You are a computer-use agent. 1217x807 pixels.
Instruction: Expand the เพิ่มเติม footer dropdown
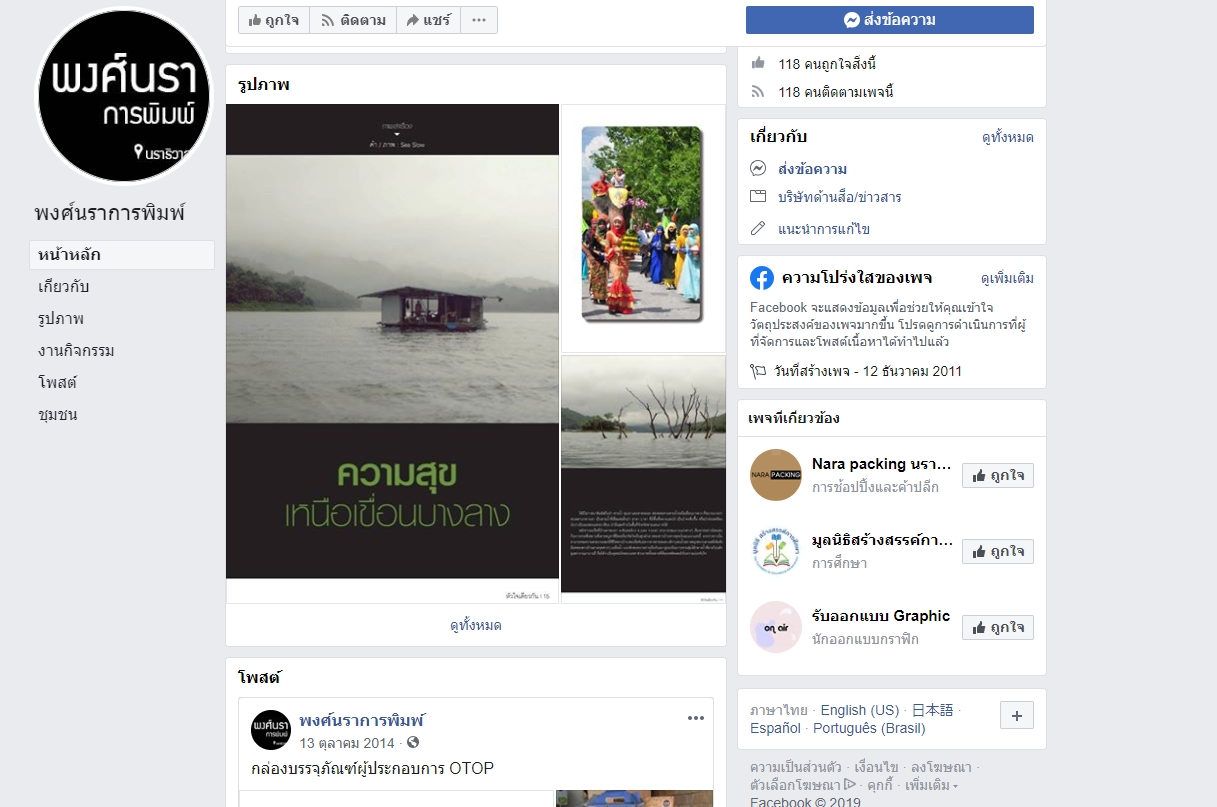coord(930,785)
